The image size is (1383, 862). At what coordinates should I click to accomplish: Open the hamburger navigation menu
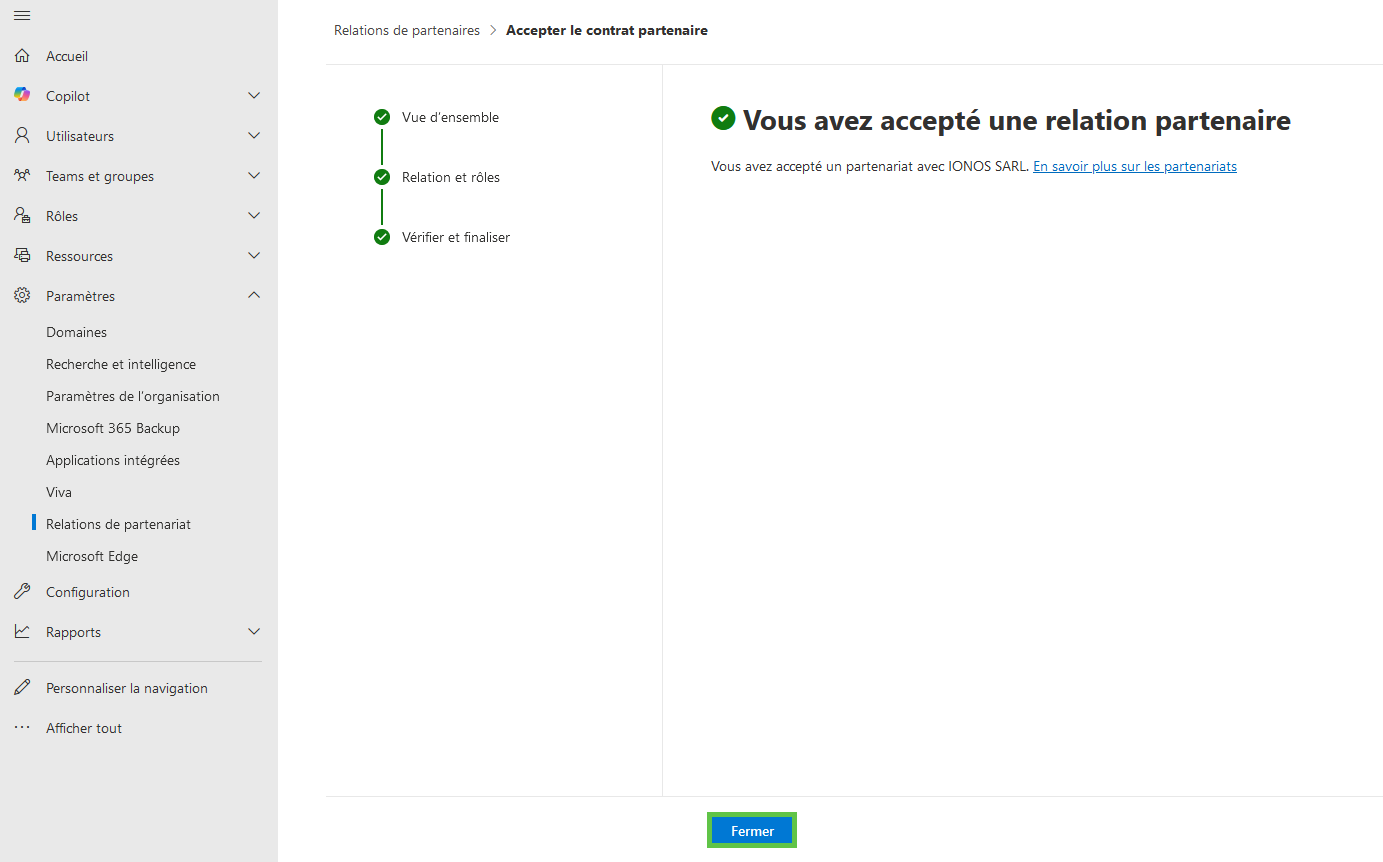(22, 15)
